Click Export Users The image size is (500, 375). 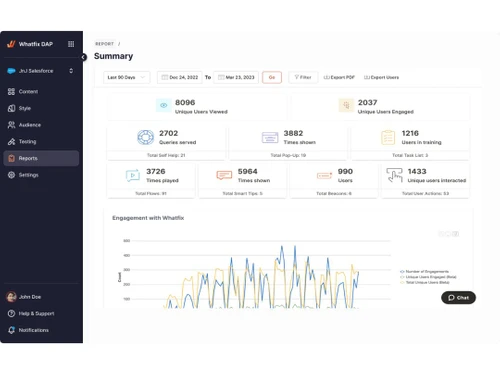(381, 77)
